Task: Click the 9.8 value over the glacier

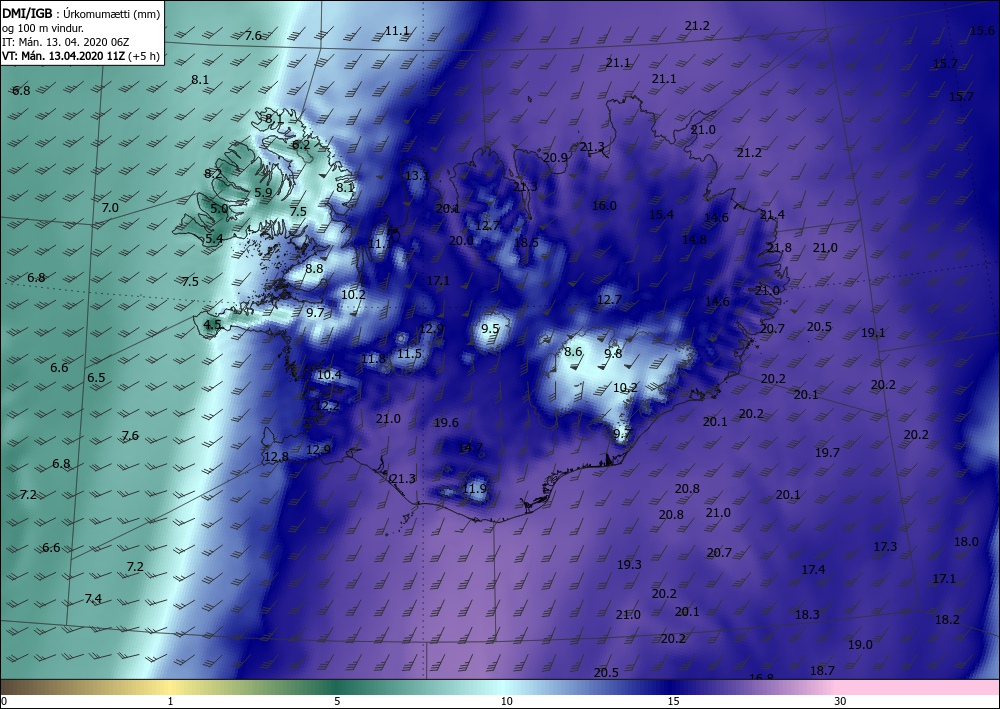Action: [613, 353]
